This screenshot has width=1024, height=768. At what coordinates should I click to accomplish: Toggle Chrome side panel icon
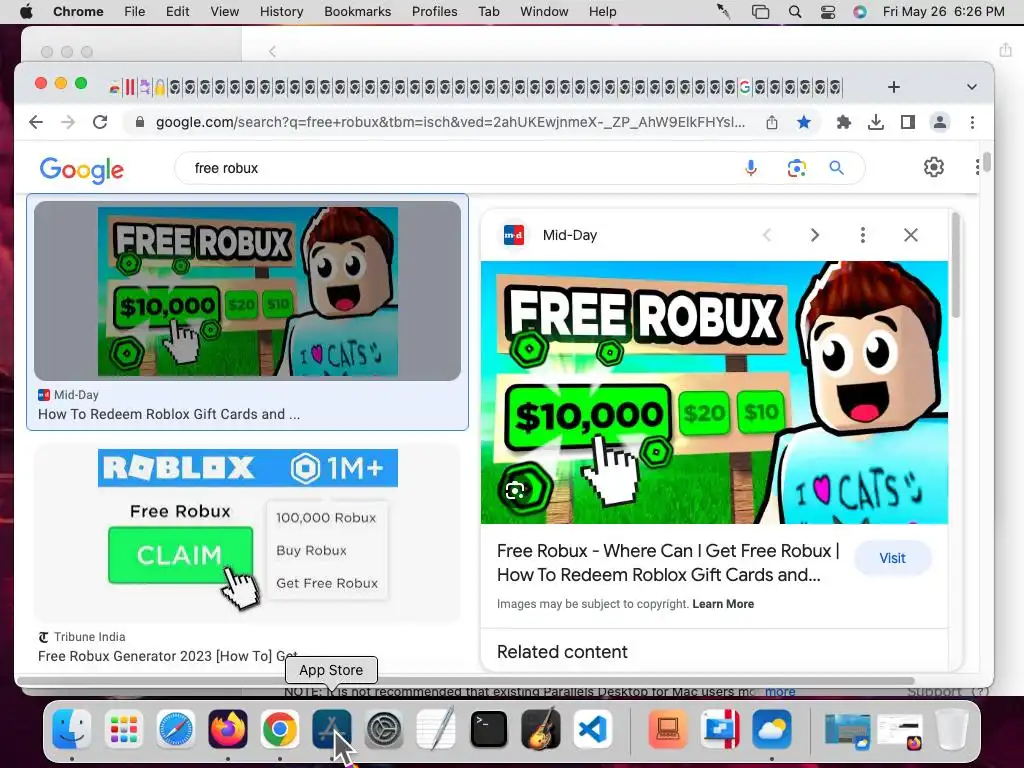908,122
